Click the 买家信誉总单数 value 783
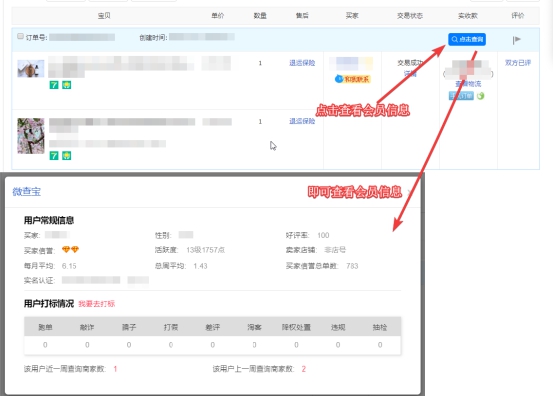This screenshot has width=554, height=397. 352,266
